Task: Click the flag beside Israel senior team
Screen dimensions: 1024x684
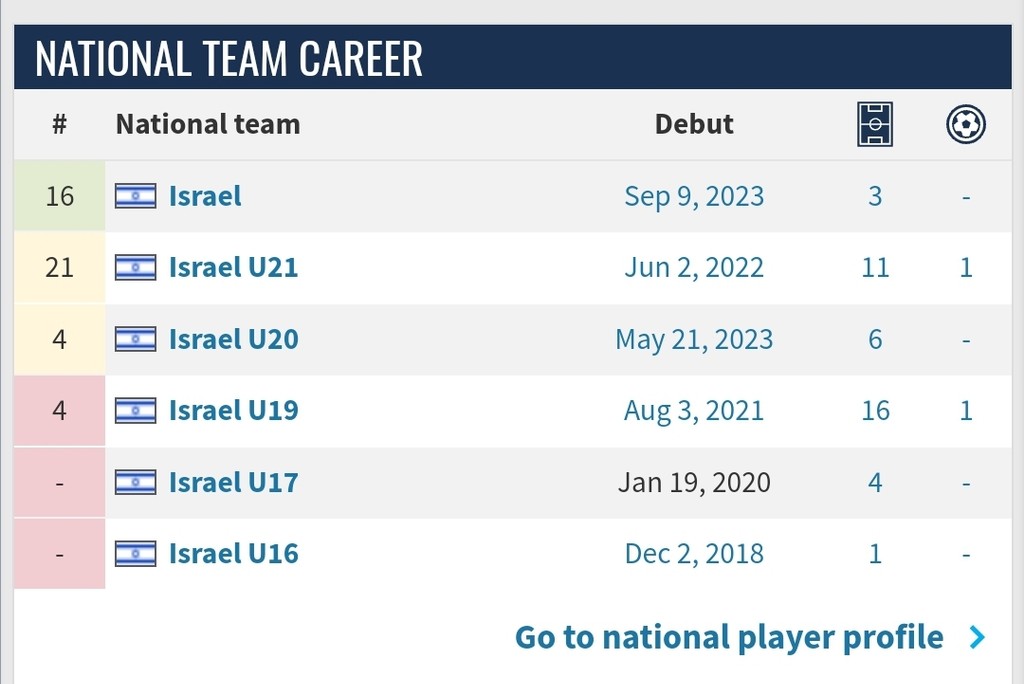Action: 136,196
